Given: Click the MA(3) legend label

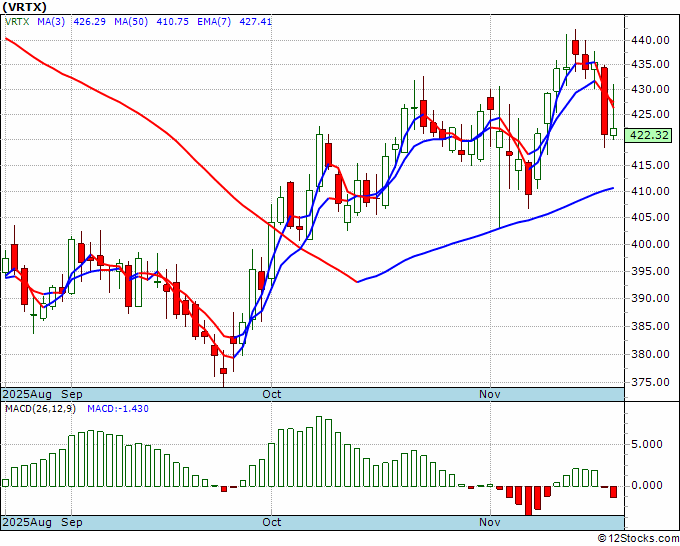Looking at the screenshot, I should [51, 21].
